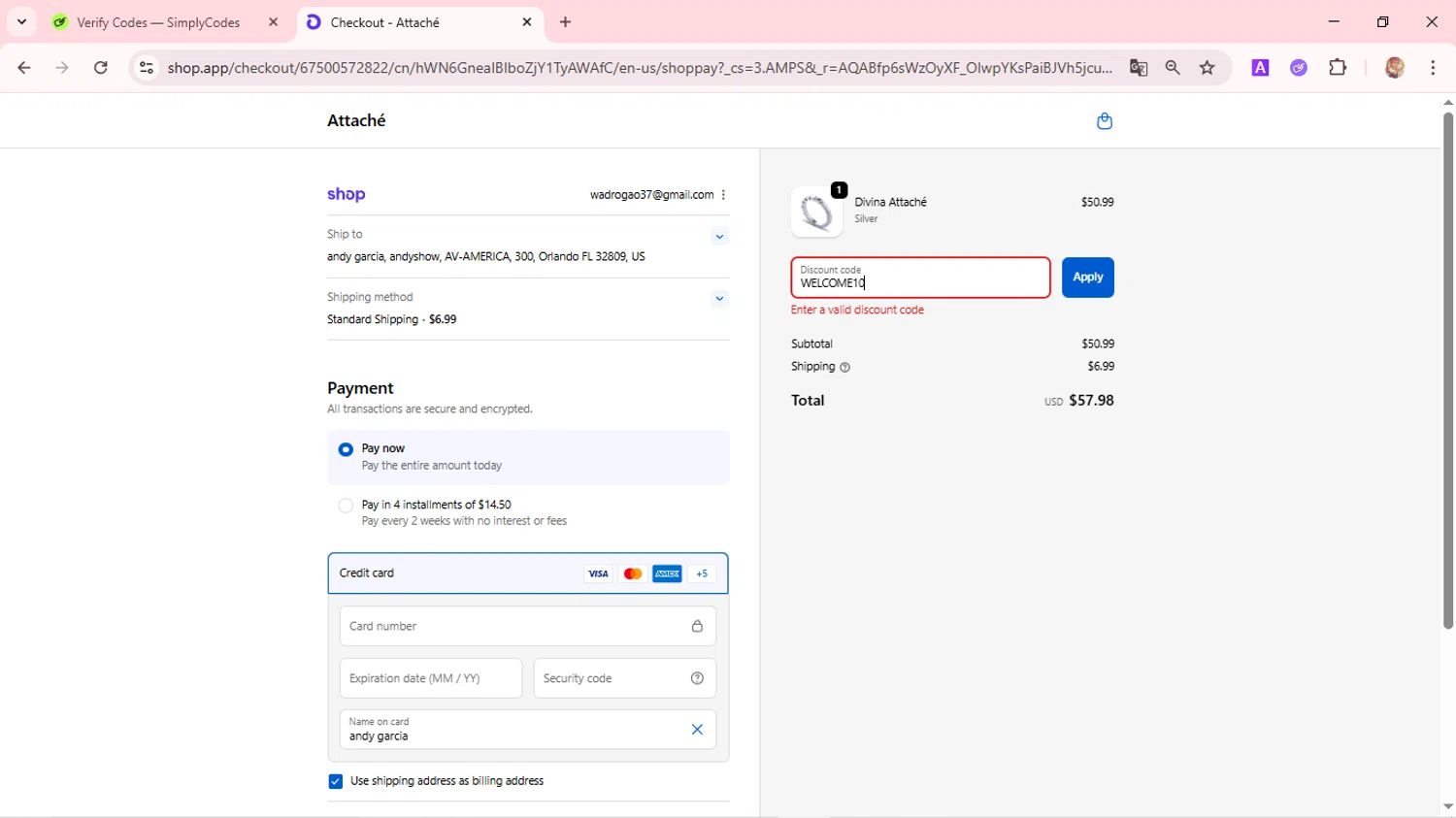Click the Attaché store name link
Image resolution: width=1456 pixels, height=818 pixels.
click(356, 120)
